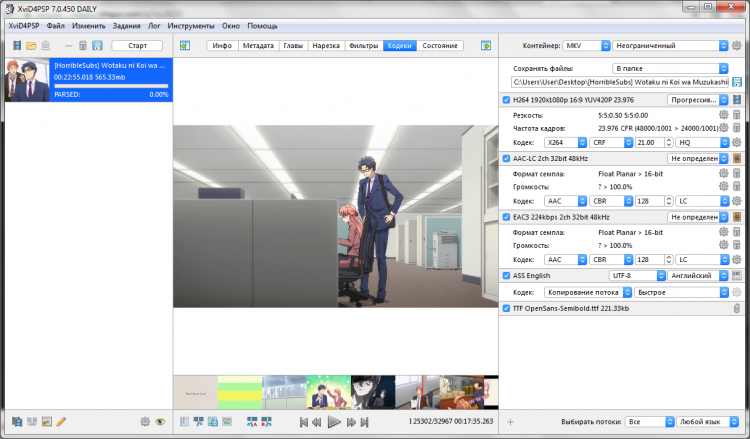This screenshot has width=750, height=439.
Task: Open the Контейнер MKV dropdown
Action: pyautogui.click(x=586, y=45)
